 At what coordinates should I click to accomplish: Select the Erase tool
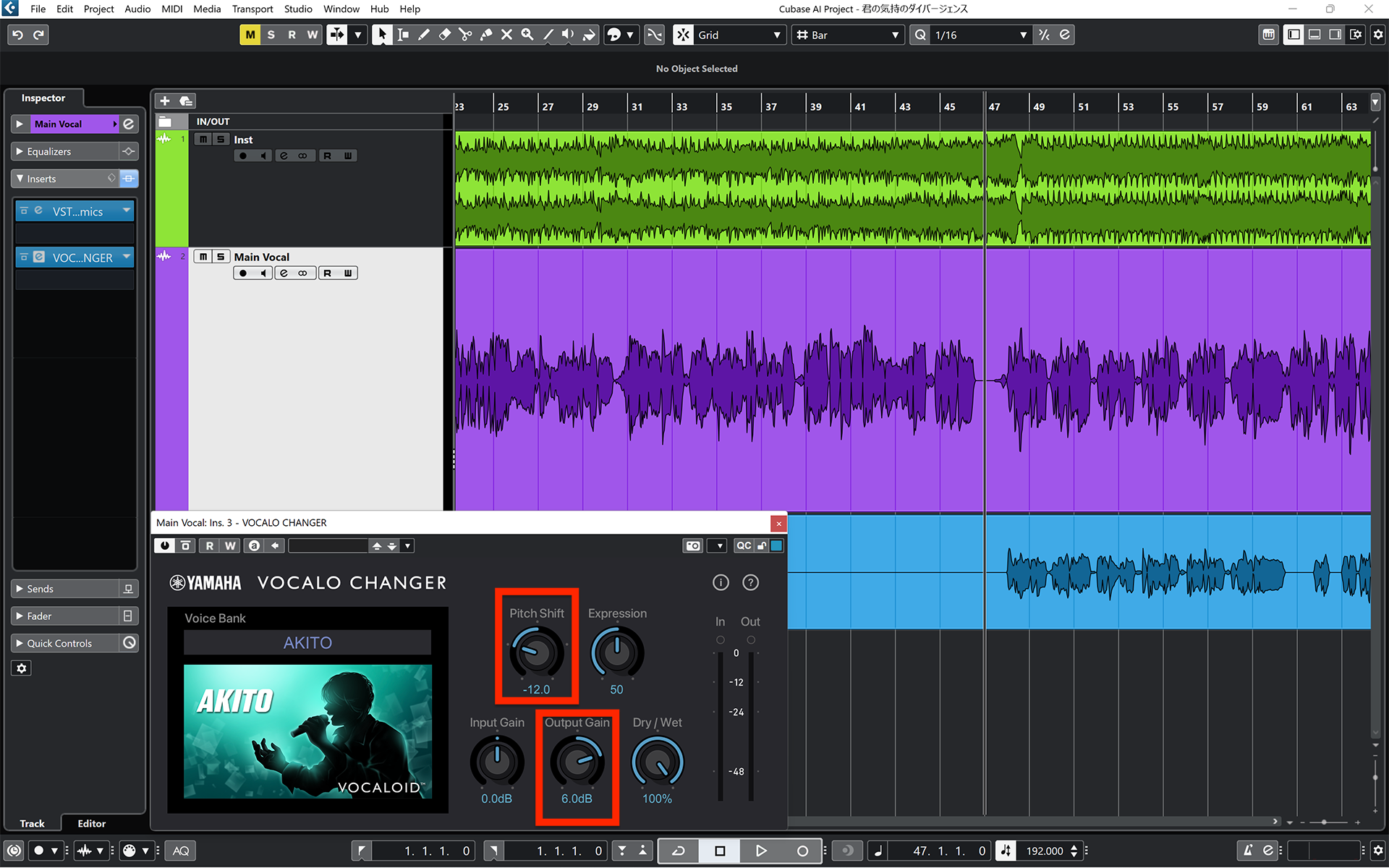click(x=444, y=34)
